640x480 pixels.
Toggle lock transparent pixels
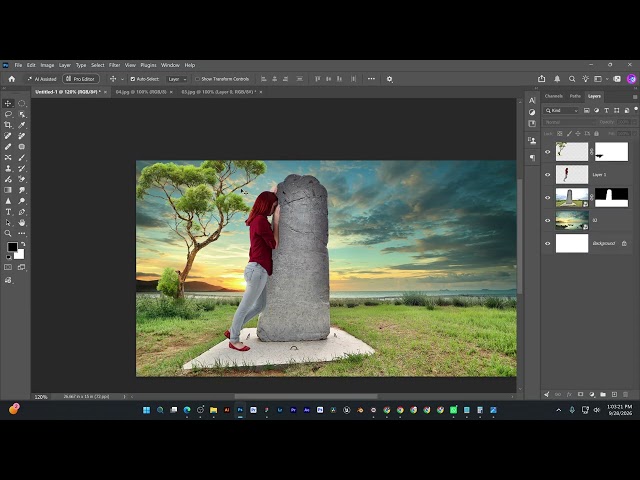[560, 133]
